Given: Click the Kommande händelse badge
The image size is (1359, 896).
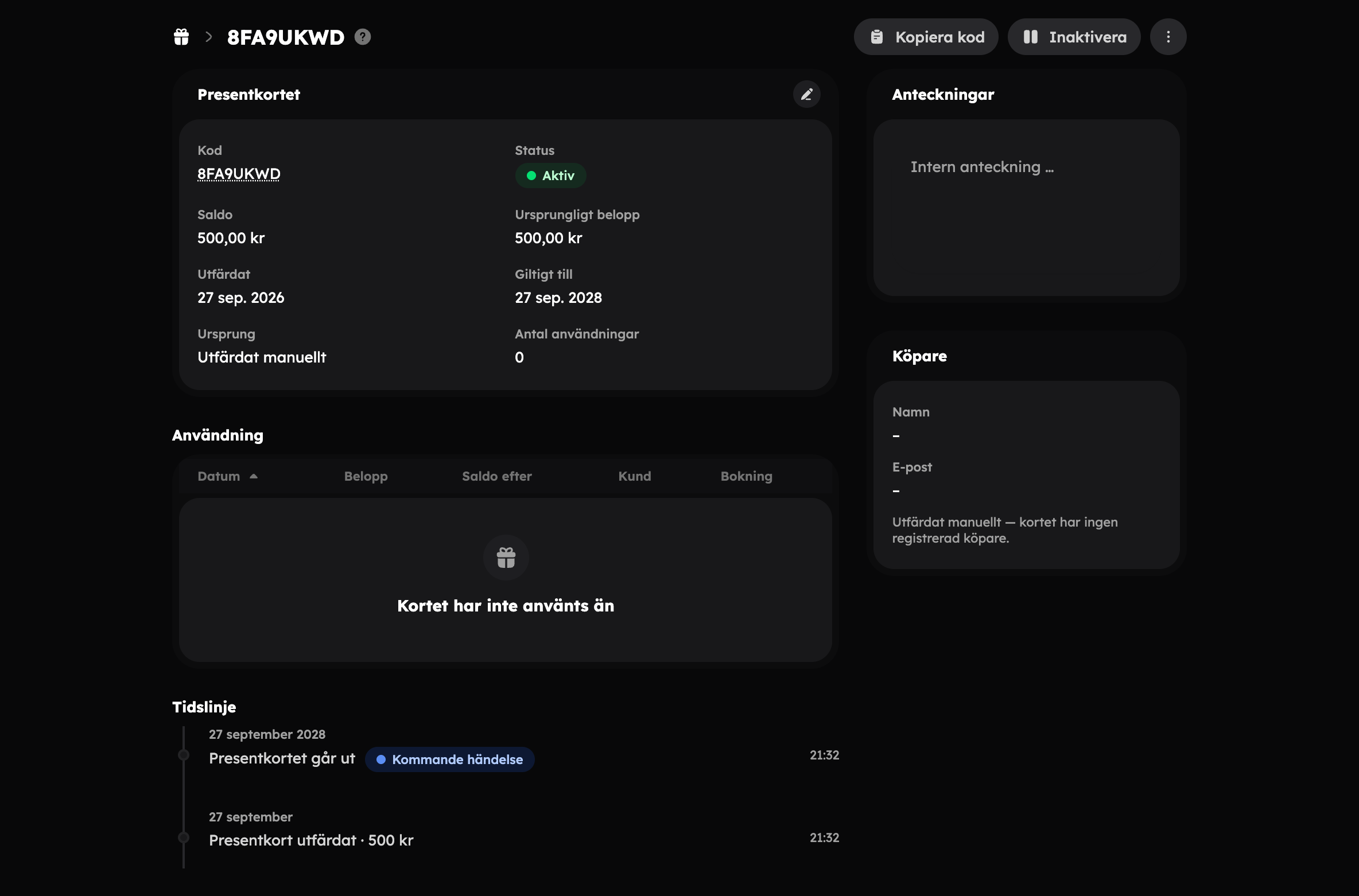Looking at the screenshot, I should [450, 759].
